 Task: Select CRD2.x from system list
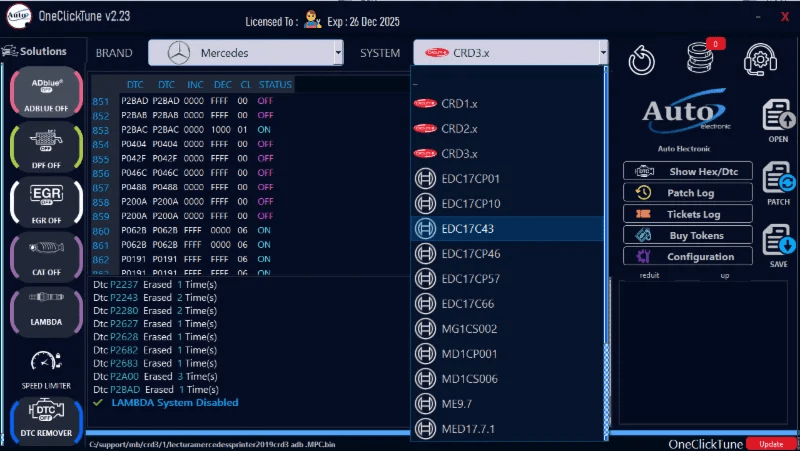click(x=508, y=129)
